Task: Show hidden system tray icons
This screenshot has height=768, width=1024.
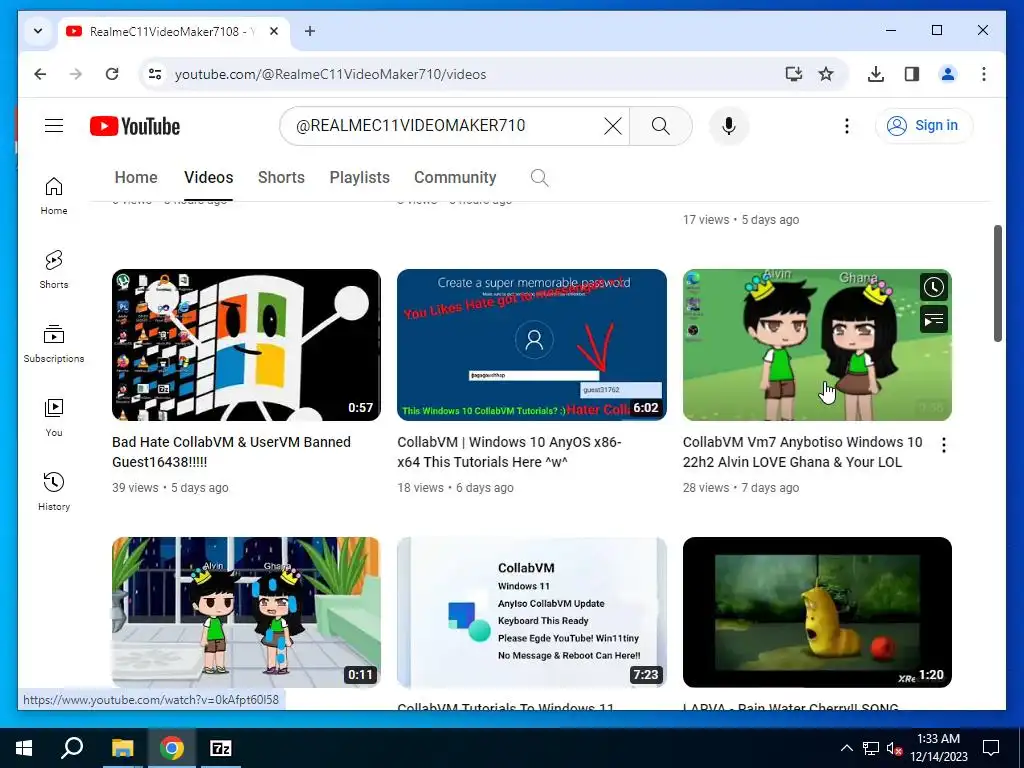Action: [x=846, y=748]
